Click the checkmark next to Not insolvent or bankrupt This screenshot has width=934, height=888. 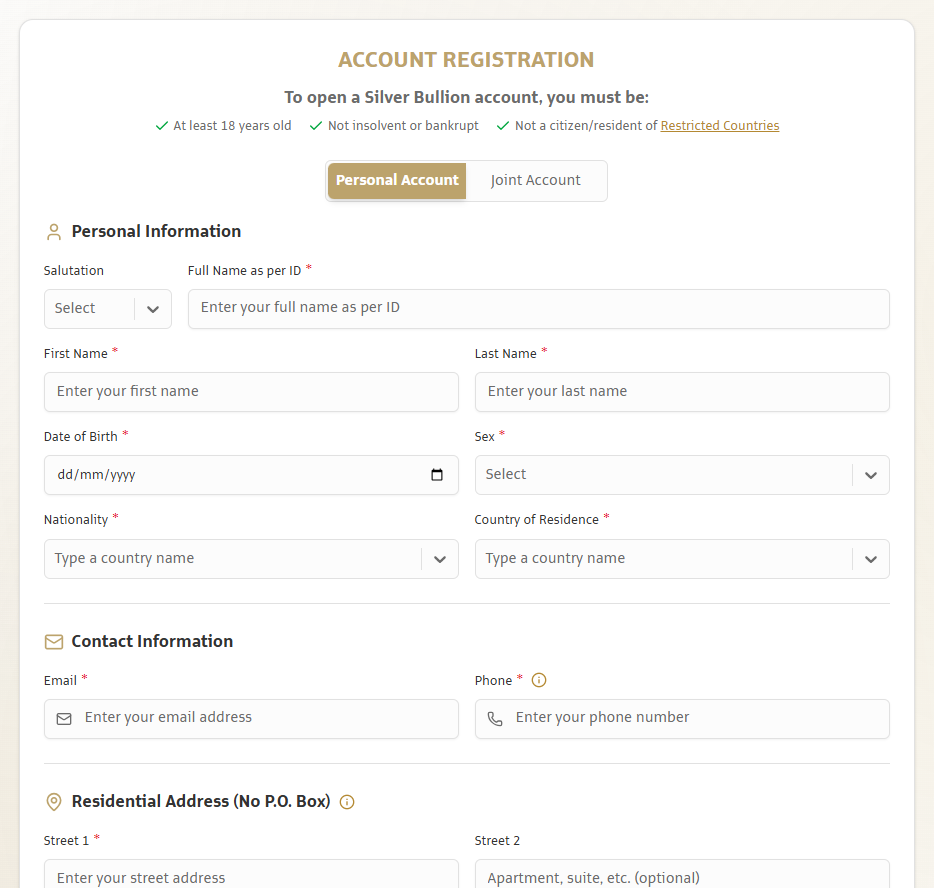316,126
